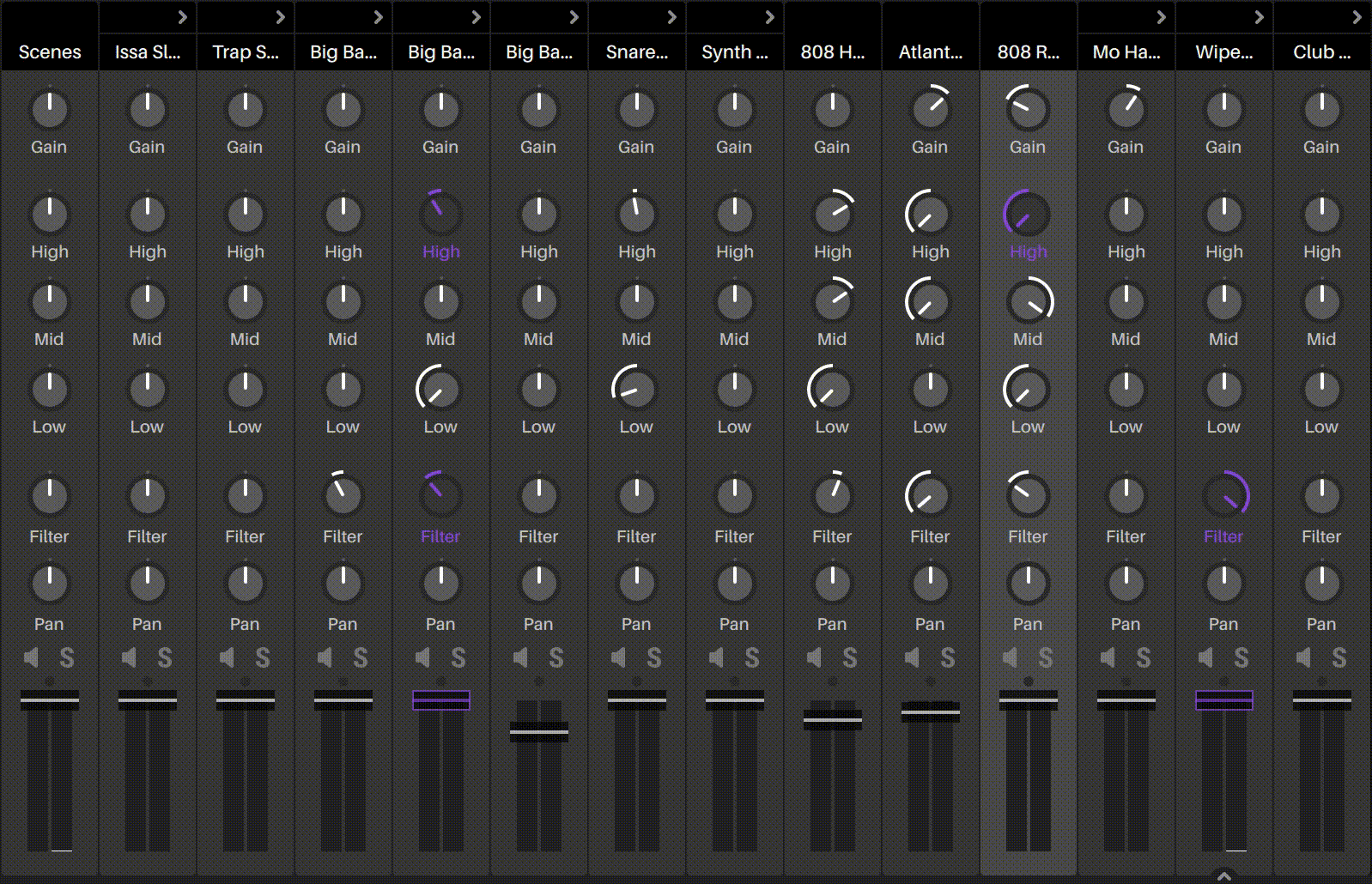Image resolution: width=1372 pixels, height=884 pixels.
Task: Click the Club... High knob
Action: pos(1322,215)
